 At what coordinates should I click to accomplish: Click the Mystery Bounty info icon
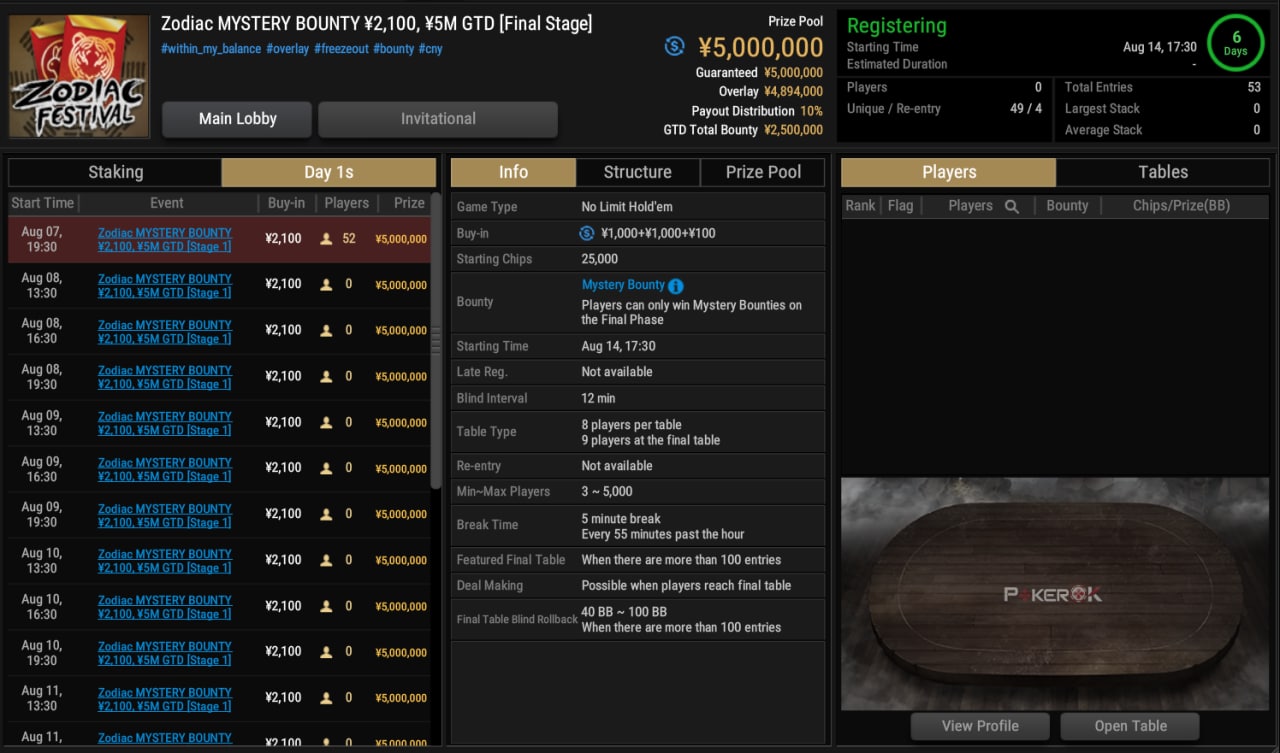[676, 286]
